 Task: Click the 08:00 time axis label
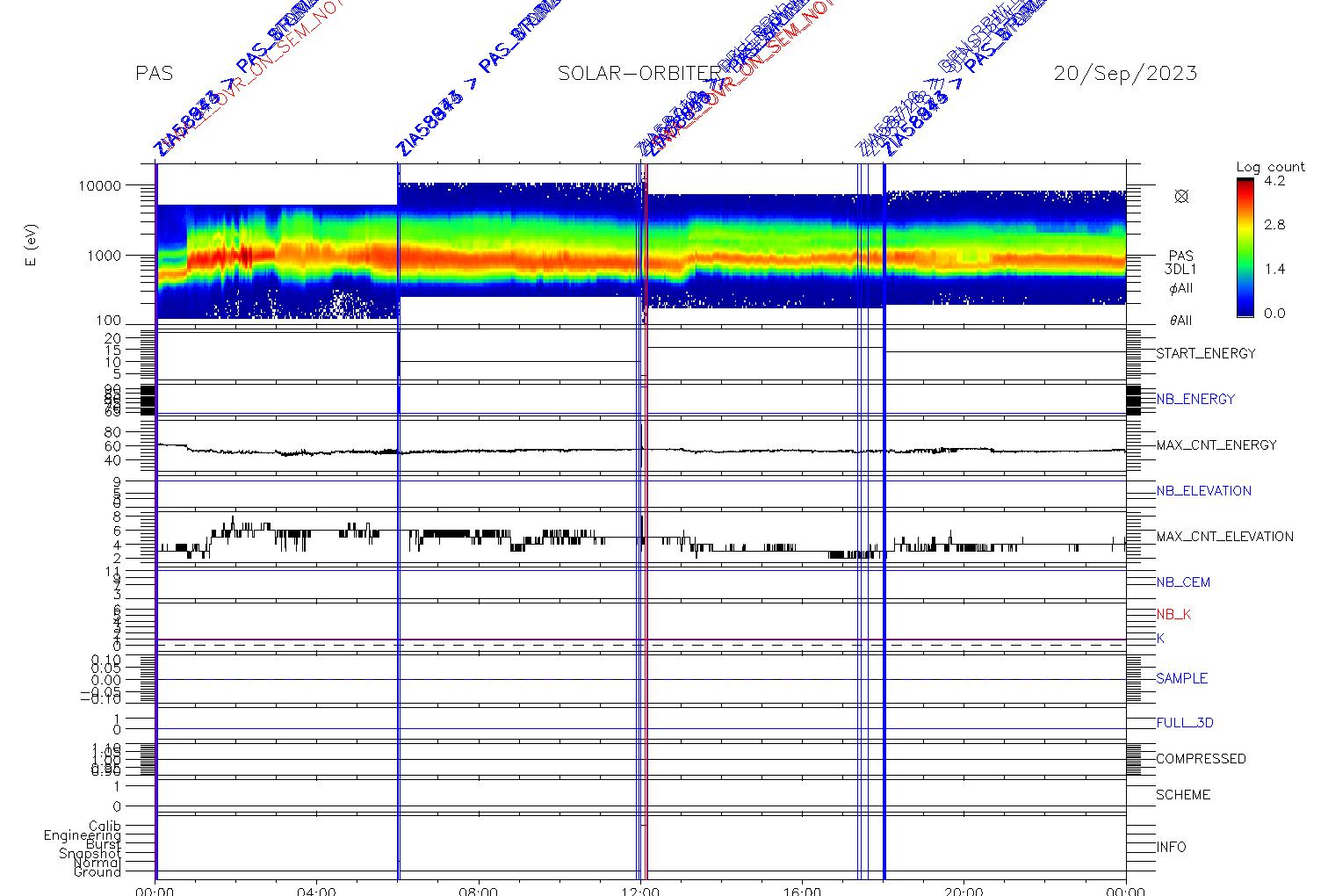point(479,890)
